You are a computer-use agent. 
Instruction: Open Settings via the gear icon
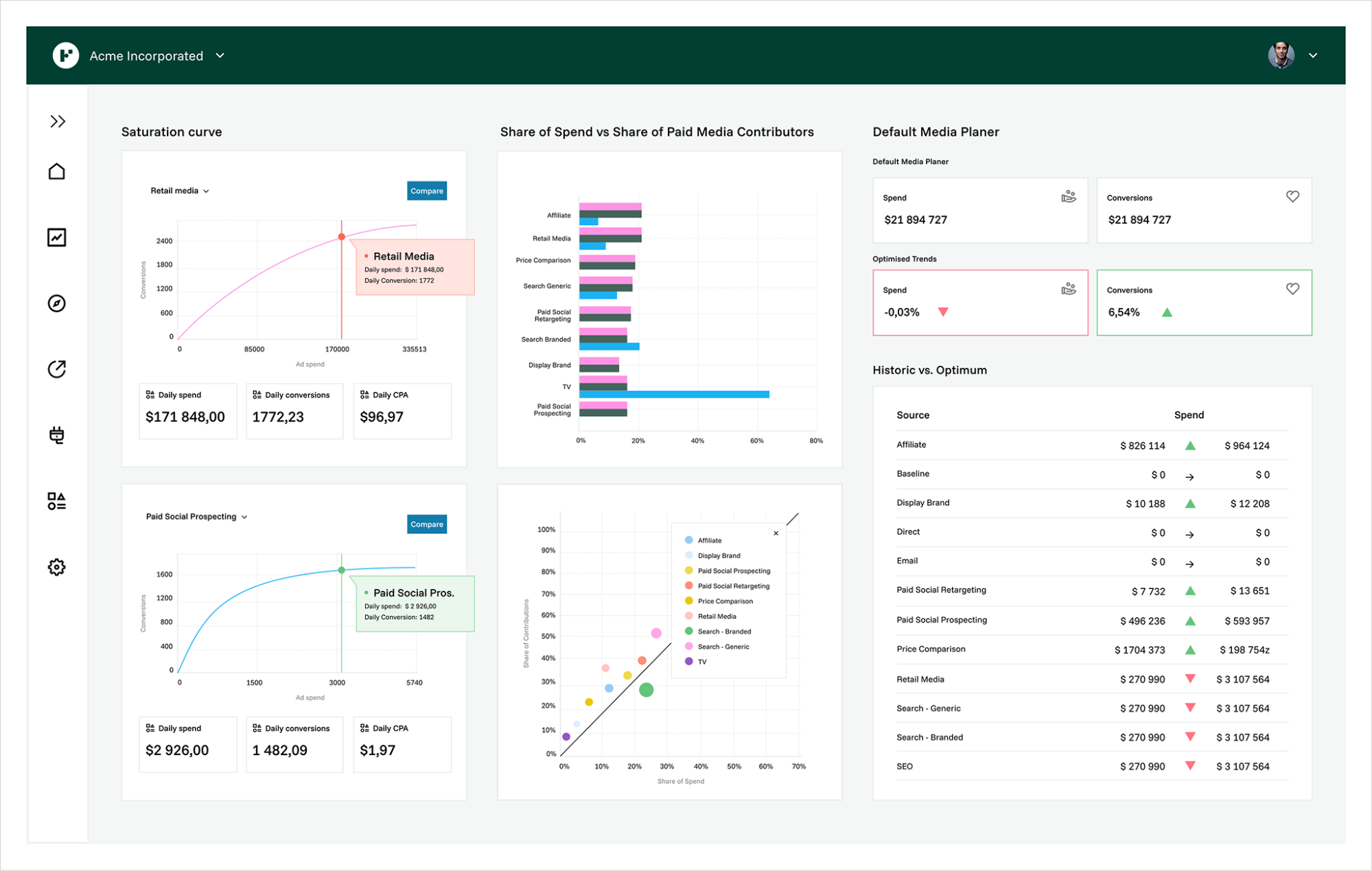58,567
